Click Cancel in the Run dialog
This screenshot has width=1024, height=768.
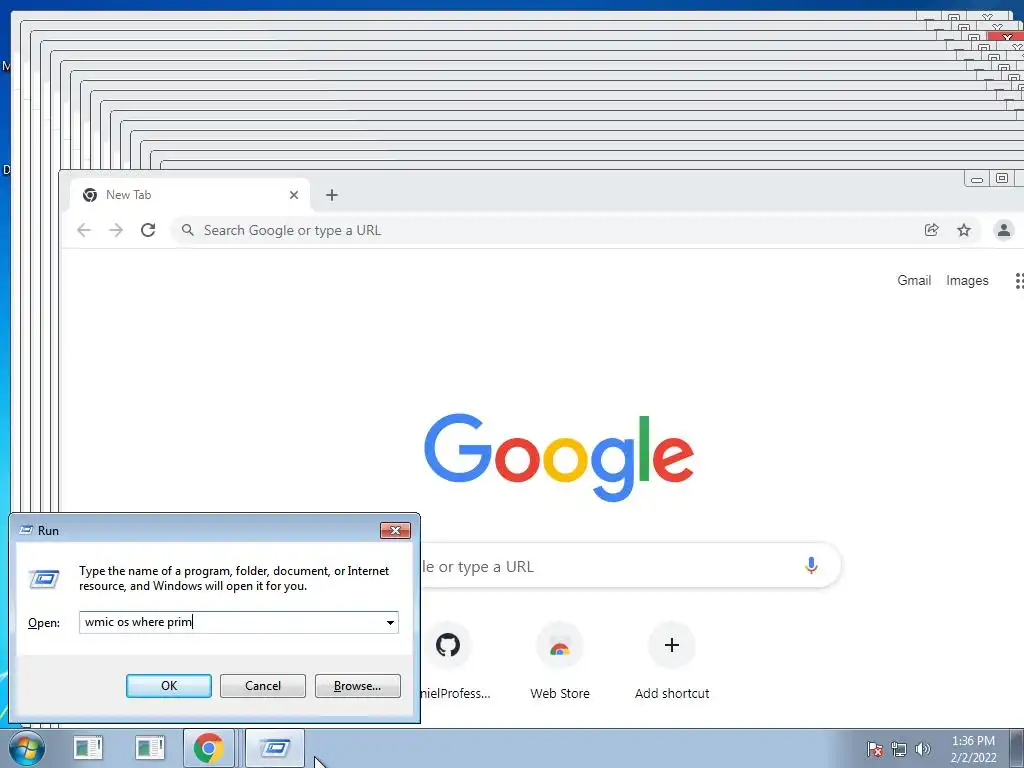point(263,686)
